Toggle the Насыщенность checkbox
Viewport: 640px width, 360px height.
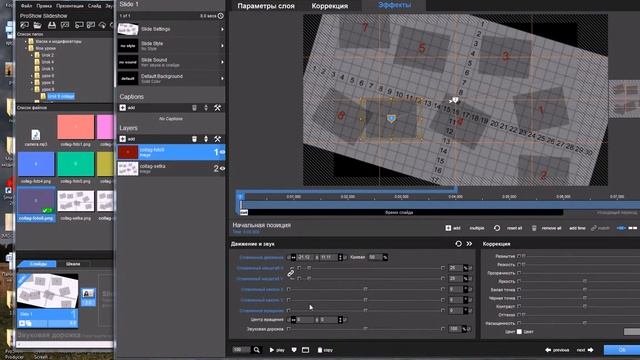pyautogui.click(x=519, y=323)
